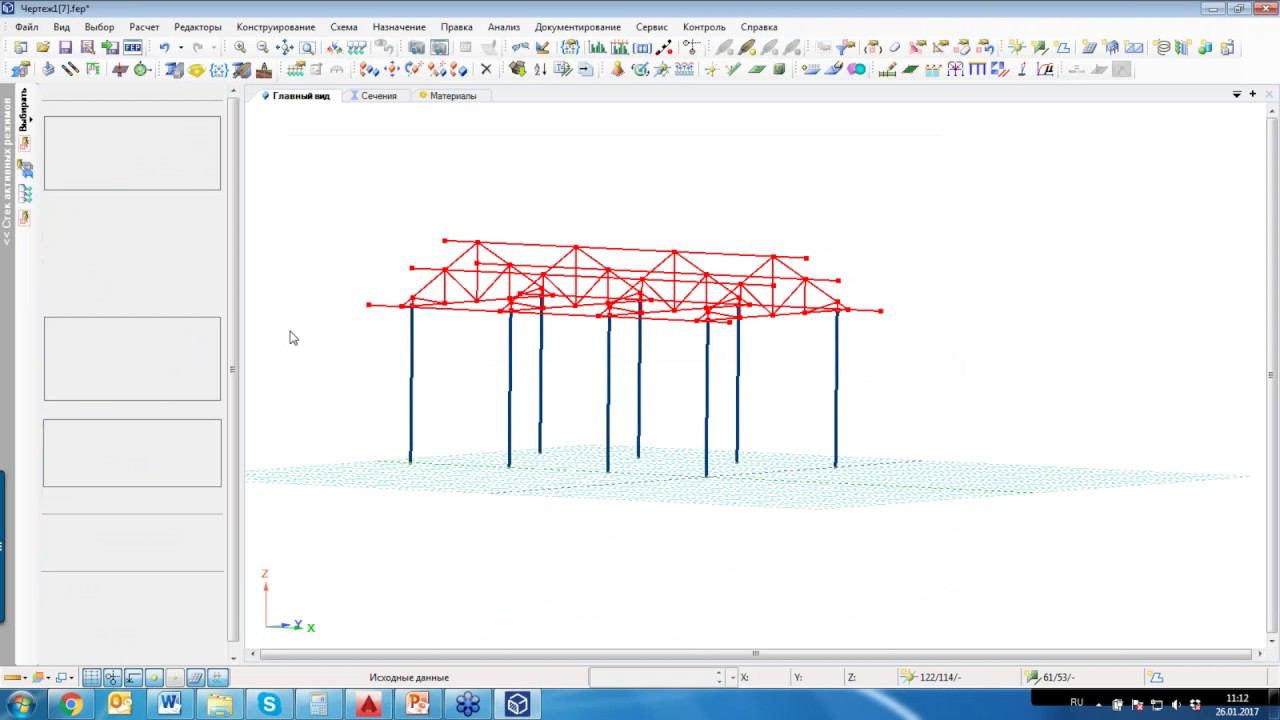This screenshot has width=1280, height=720.
Task: Click the Save file icon
Action: (x=65, y=47)
